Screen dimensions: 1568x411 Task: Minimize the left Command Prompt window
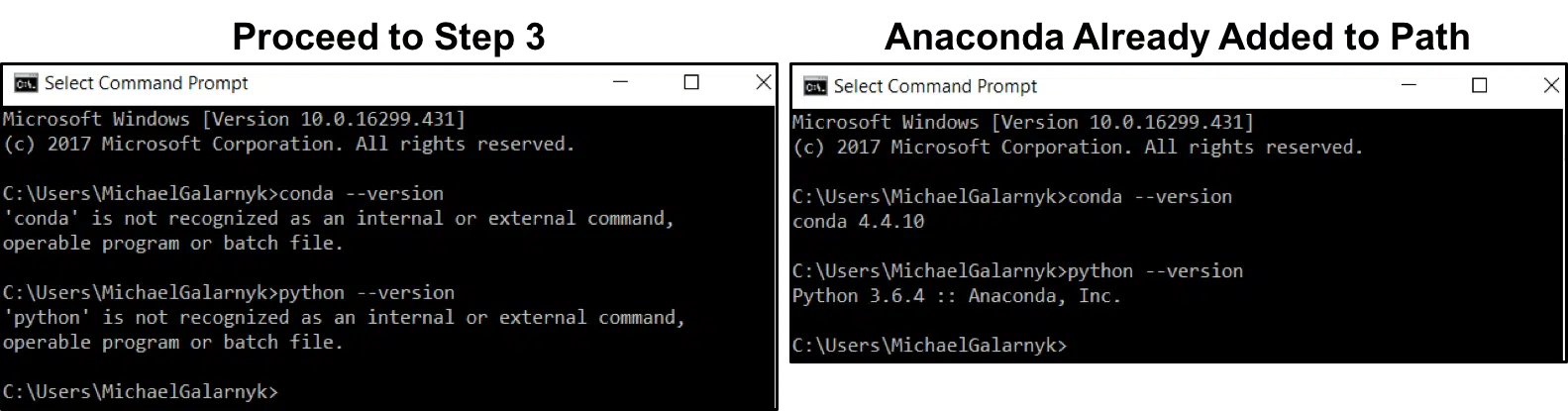621,82
